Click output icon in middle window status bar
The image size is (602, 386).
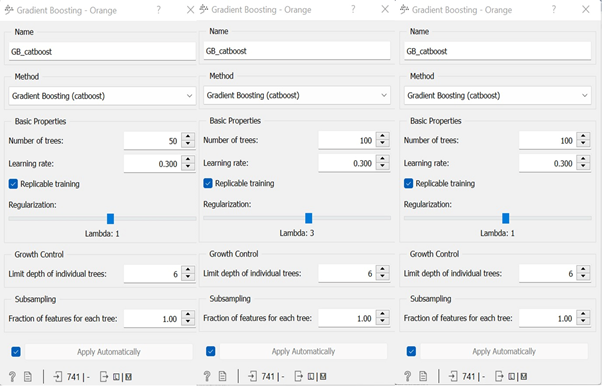pyautogui.click(x=298, y=376)
